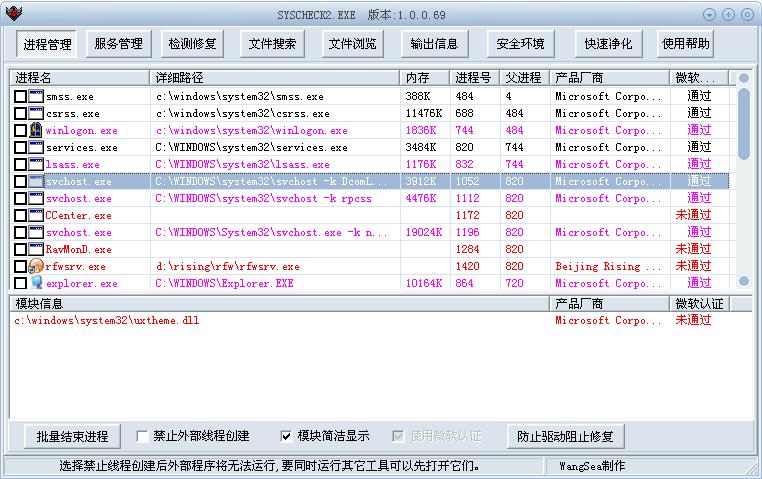Click WangSea制作 in status bar

click(x=592, y=466)
